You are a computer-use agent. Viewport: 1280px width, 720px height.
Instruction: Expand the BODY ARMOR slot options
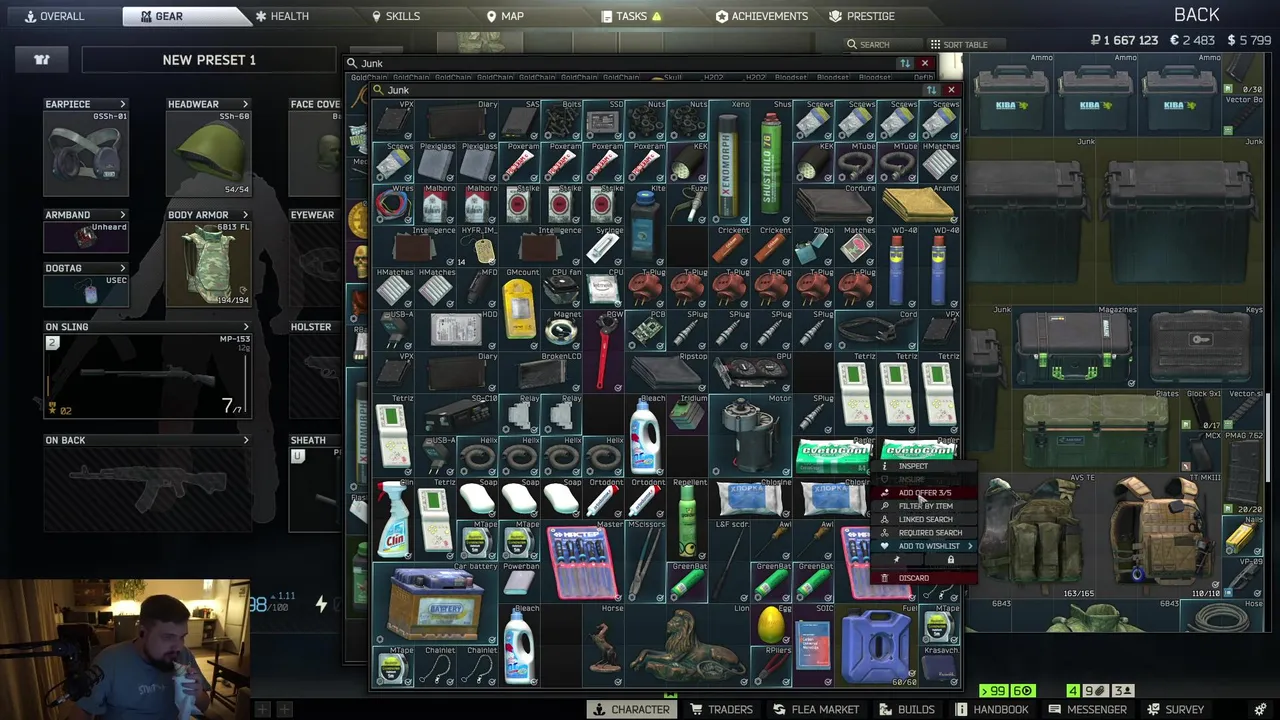[245, 215]
